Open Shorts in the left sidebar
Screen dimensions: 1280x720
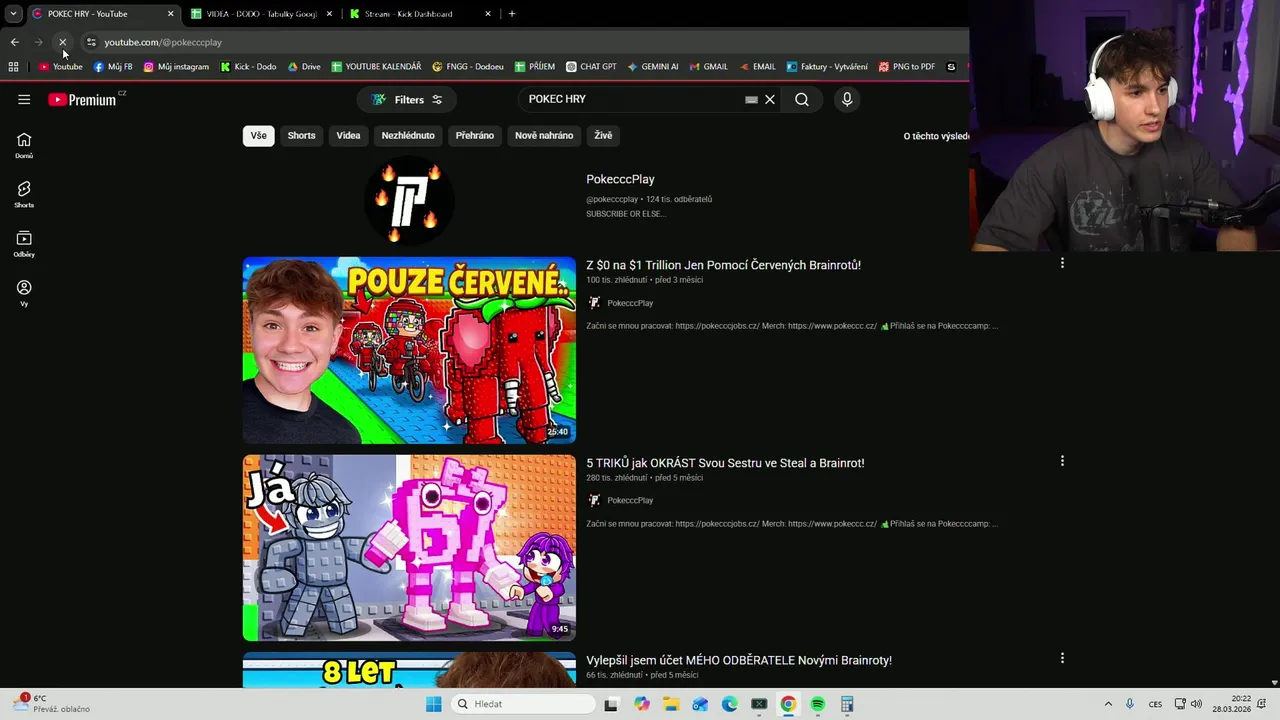click(x=24, y=195)
